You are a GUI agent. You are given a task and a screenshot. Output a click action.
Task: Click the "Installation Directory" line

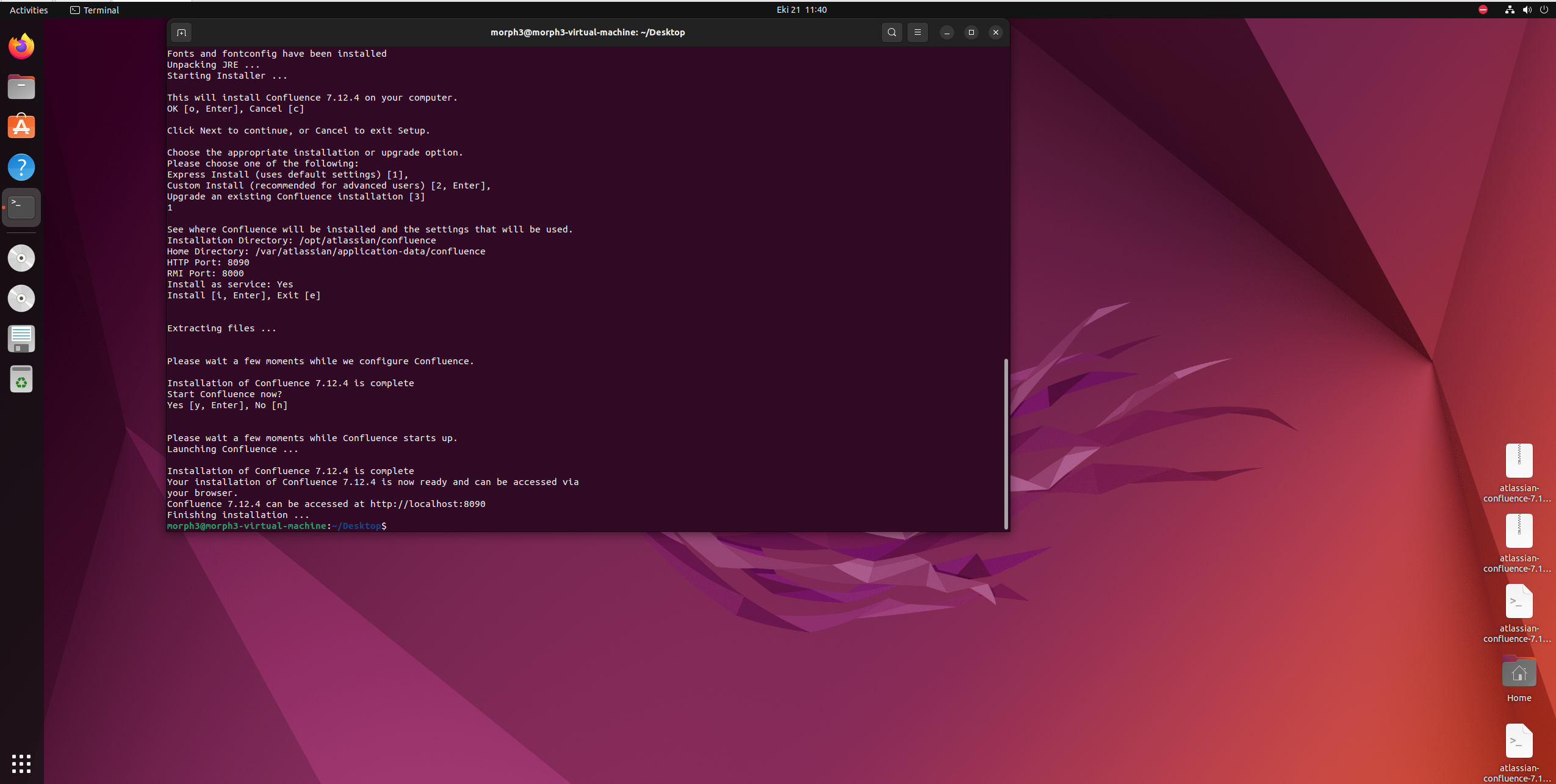pos(301,240)
